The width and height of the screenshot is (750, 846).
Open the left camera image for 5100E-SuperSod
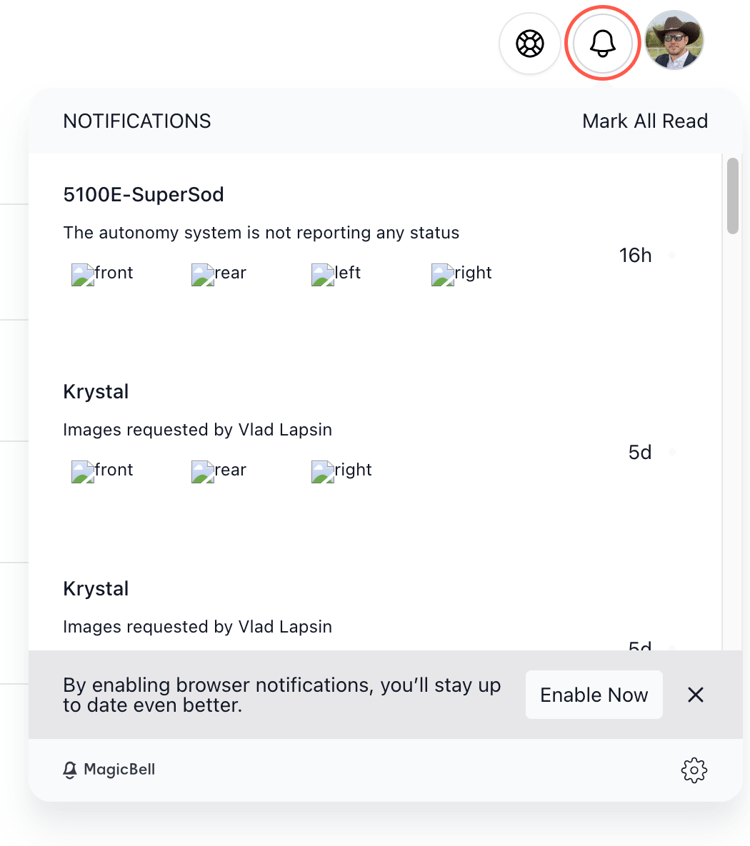tap(335, 273)
